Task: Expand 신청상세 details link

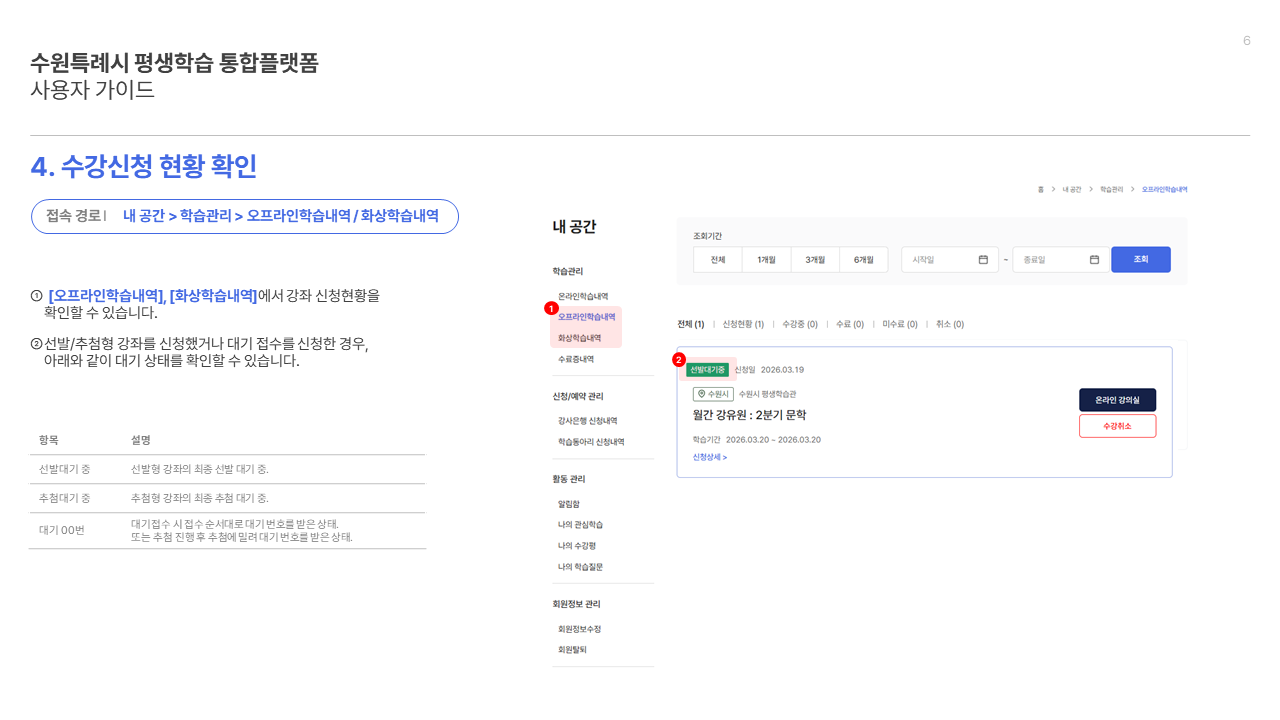Action: click(709, 457)
